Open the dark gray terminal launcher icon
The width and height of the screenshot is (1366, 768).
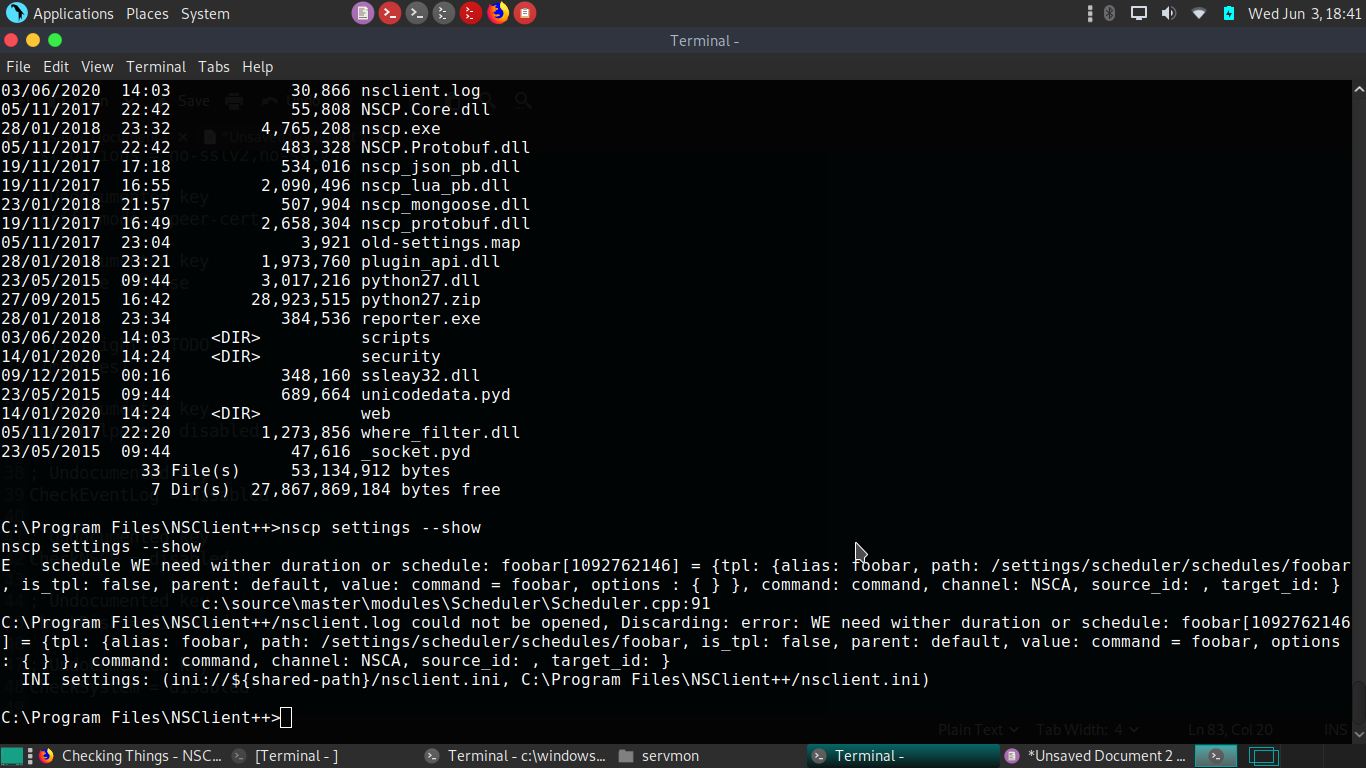(417, 13)
